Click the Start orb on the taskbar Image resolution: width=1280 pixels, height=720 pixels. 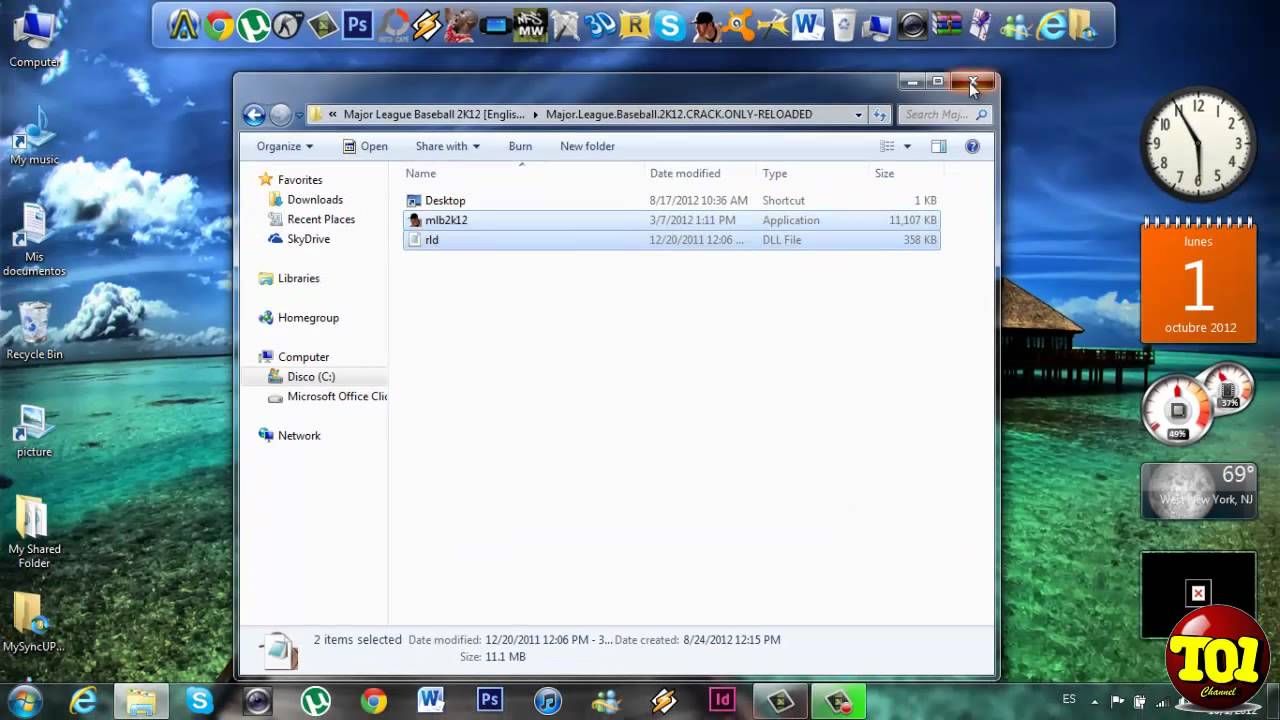click(x=25, y=700)
